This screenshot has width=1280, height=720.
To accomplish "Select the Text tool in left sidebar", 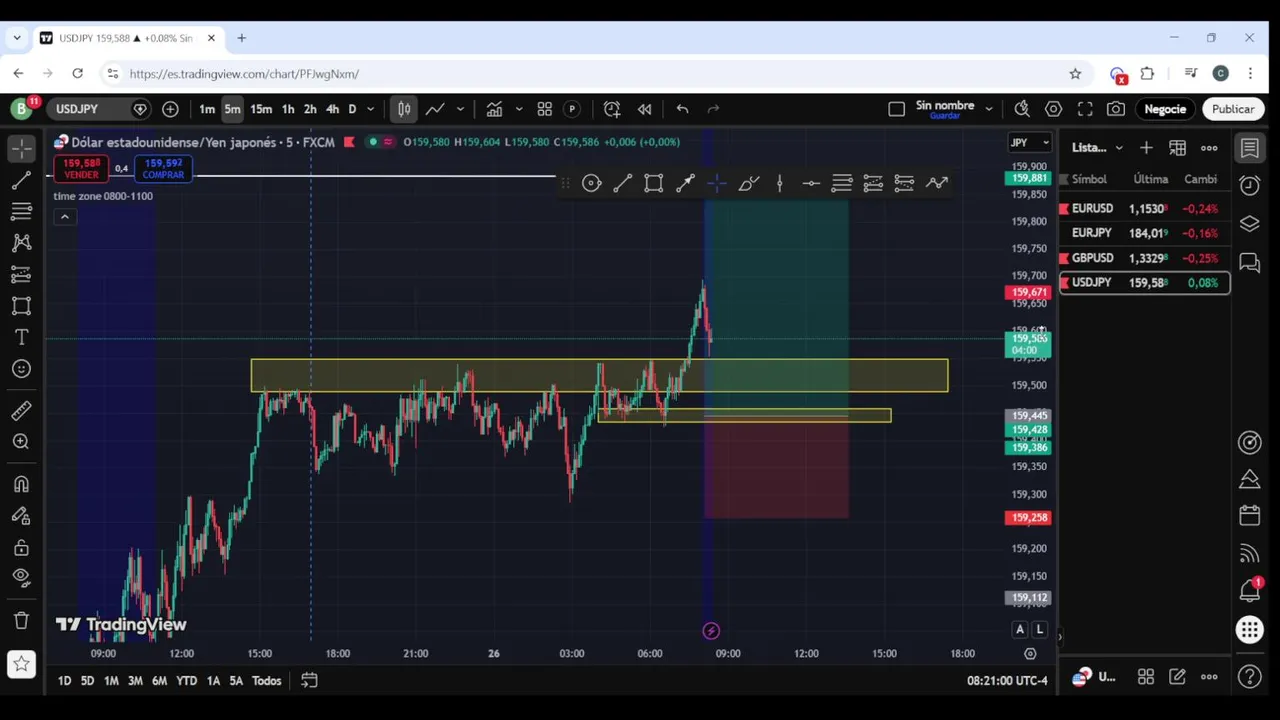I will (x=21, y=338).
